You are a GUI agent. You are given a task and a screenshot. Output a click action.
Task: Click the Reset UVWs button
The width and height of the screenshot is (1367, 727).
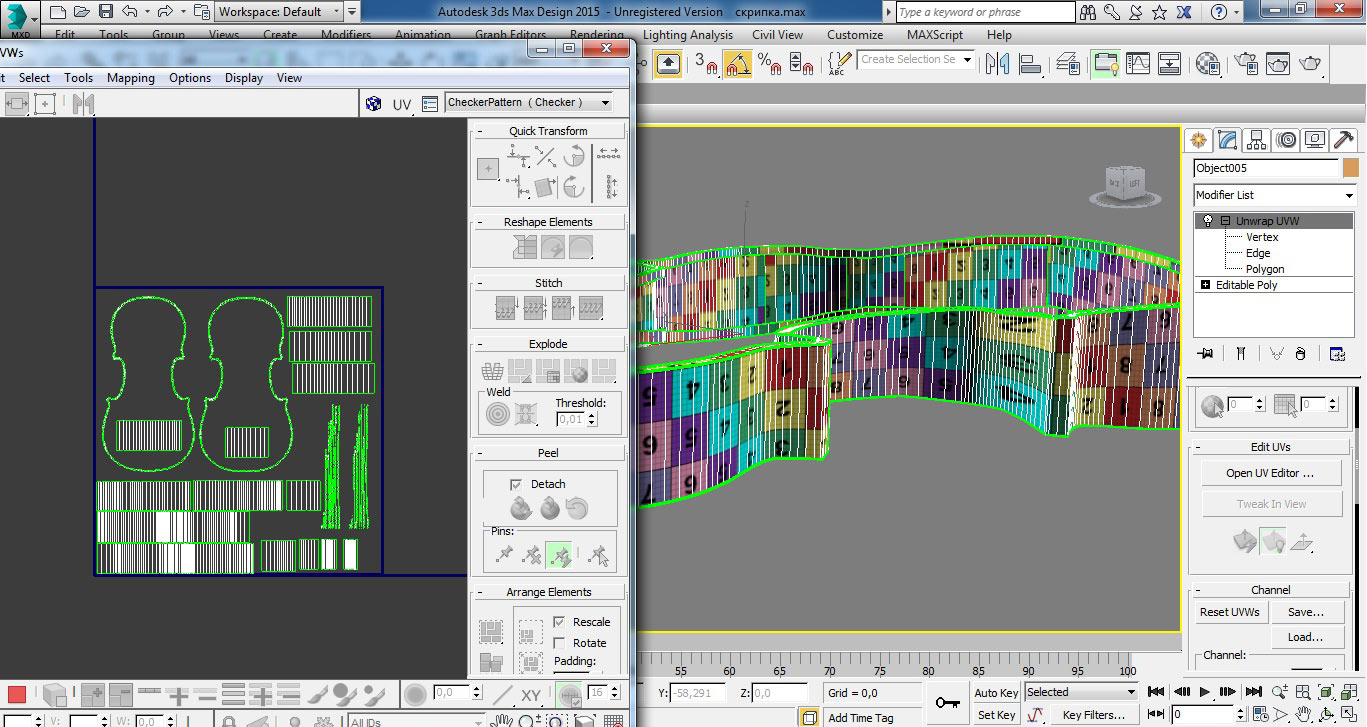[1230, 612]
